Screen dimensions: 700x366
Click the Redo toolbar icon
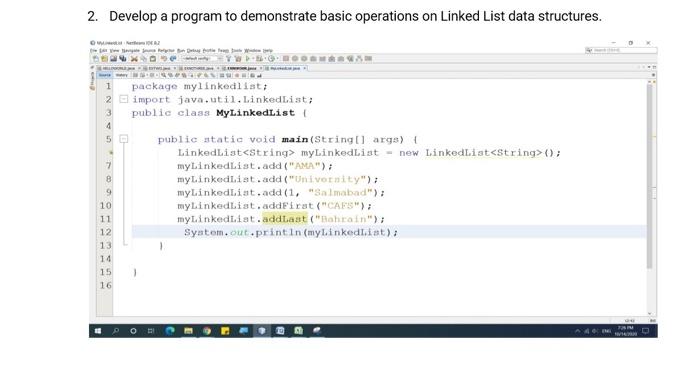(173, 58)
